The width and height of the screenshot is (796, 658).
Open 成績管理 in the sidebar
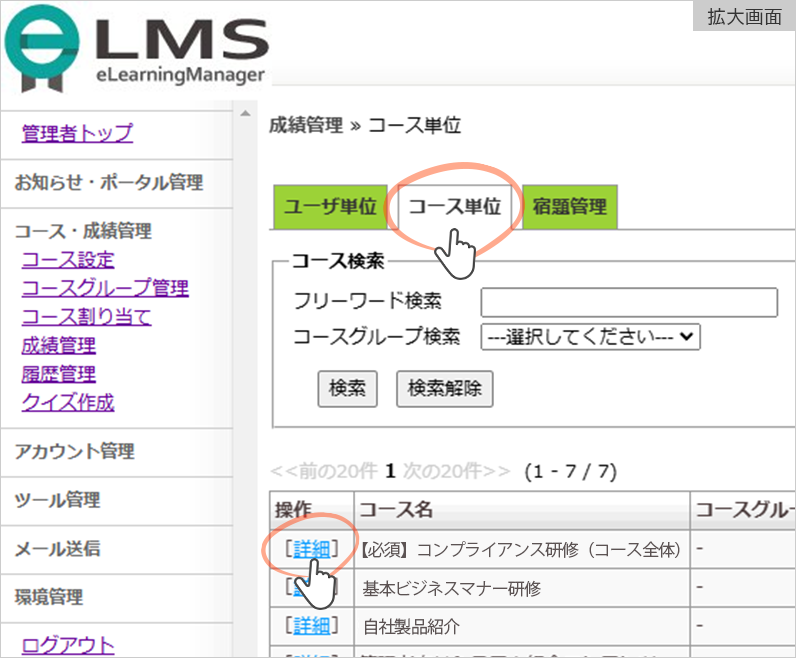[58, 345]
